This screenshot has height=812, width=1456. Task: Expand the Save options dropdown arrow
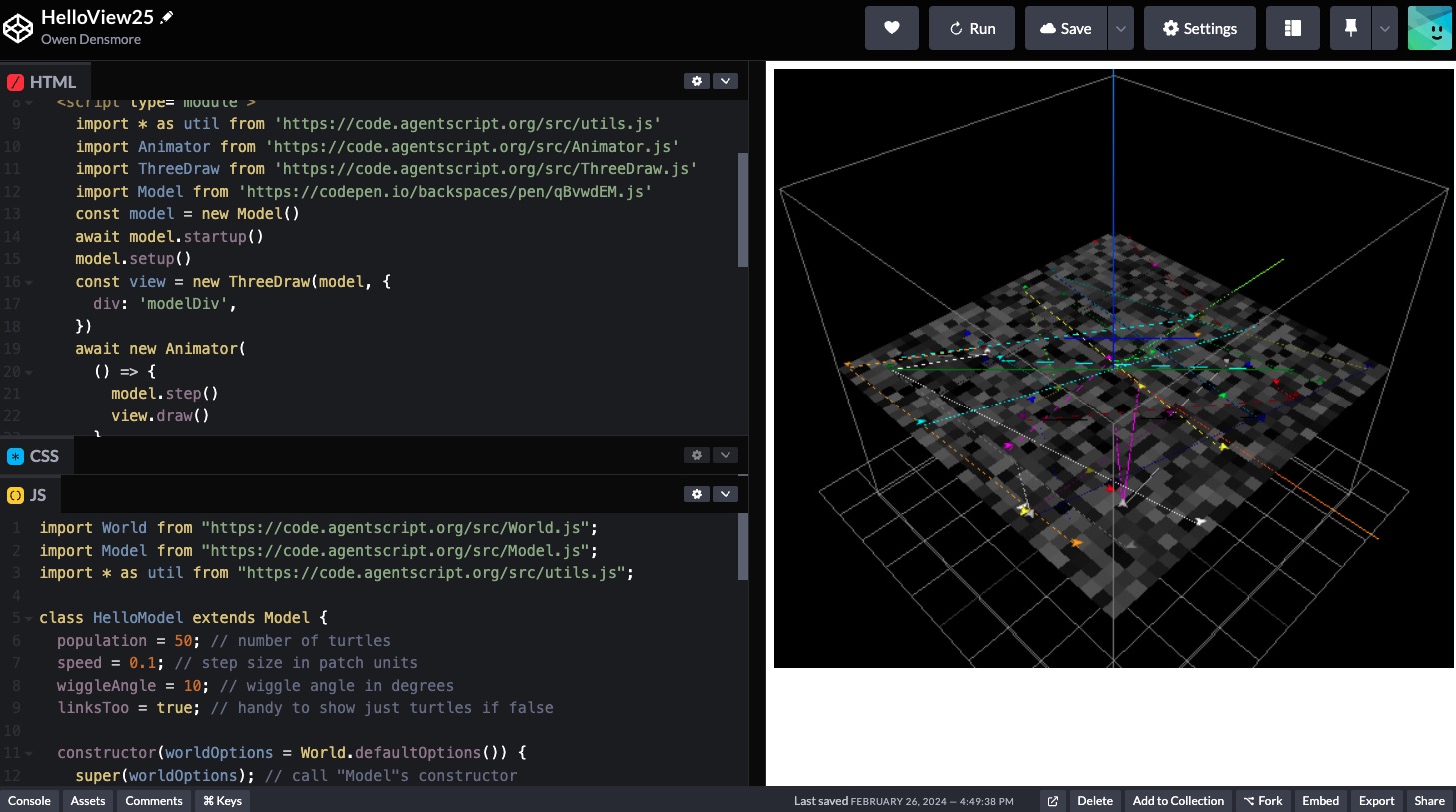[1120, 28]
